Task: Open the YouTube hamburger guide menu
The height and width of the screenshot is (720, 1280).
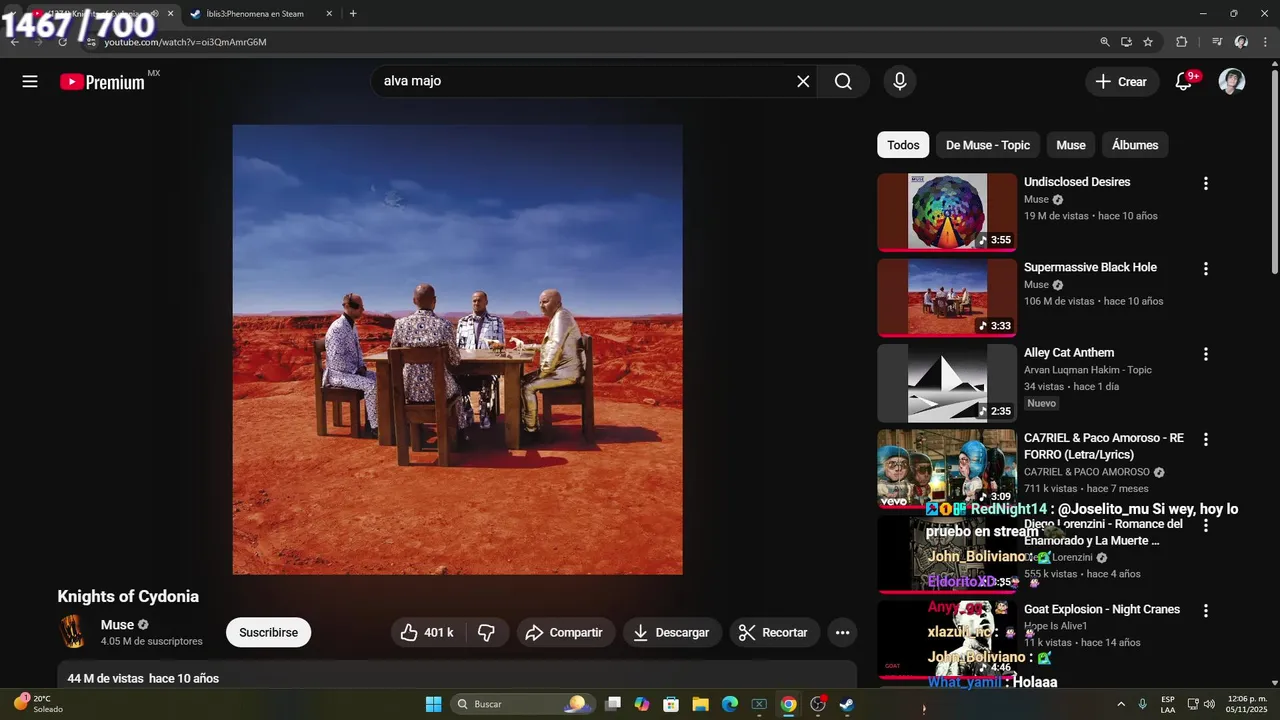Action: (x=30, y=82)
